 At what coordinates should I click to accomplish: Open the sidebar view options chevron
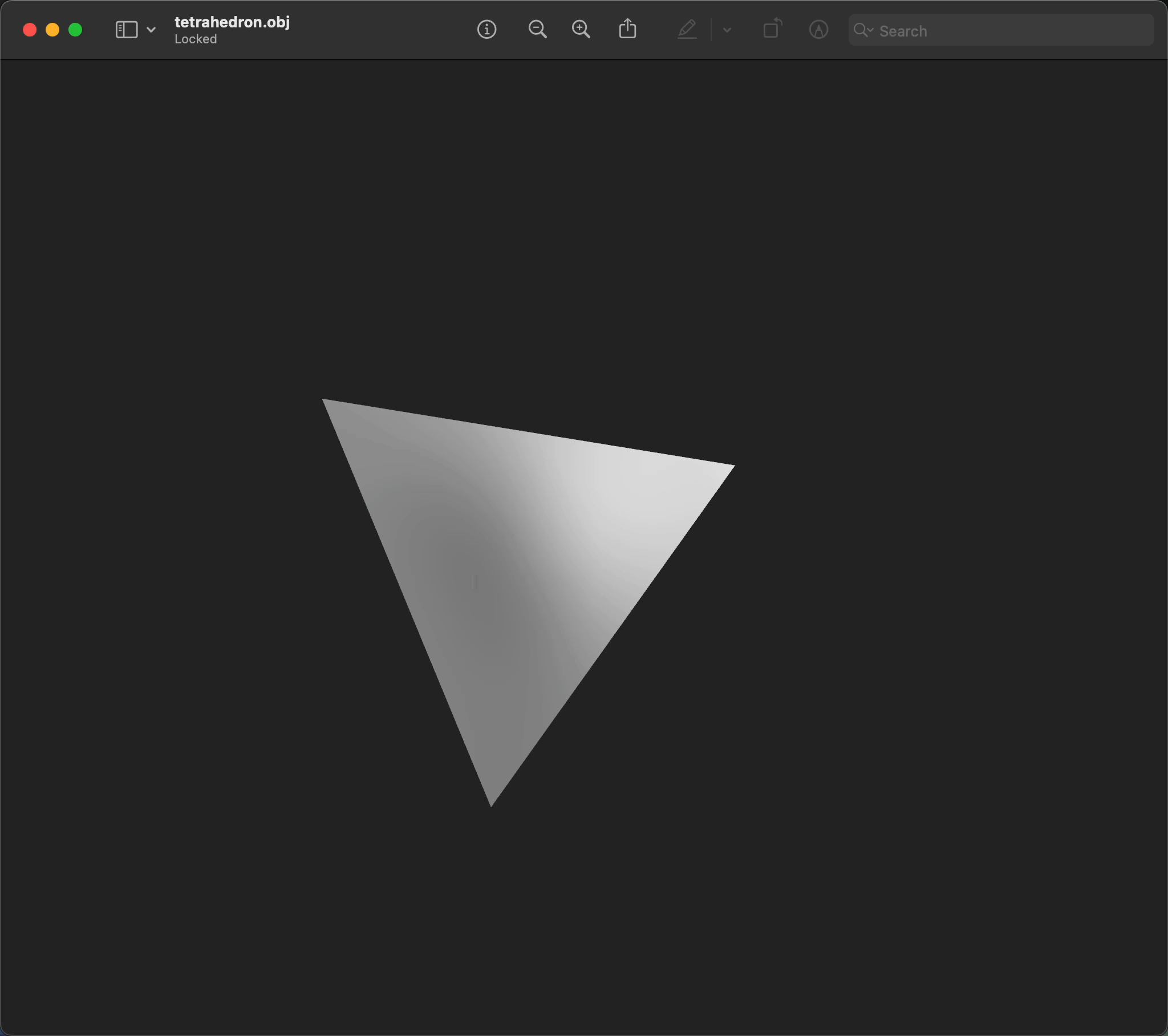click(x=151, y=30)
